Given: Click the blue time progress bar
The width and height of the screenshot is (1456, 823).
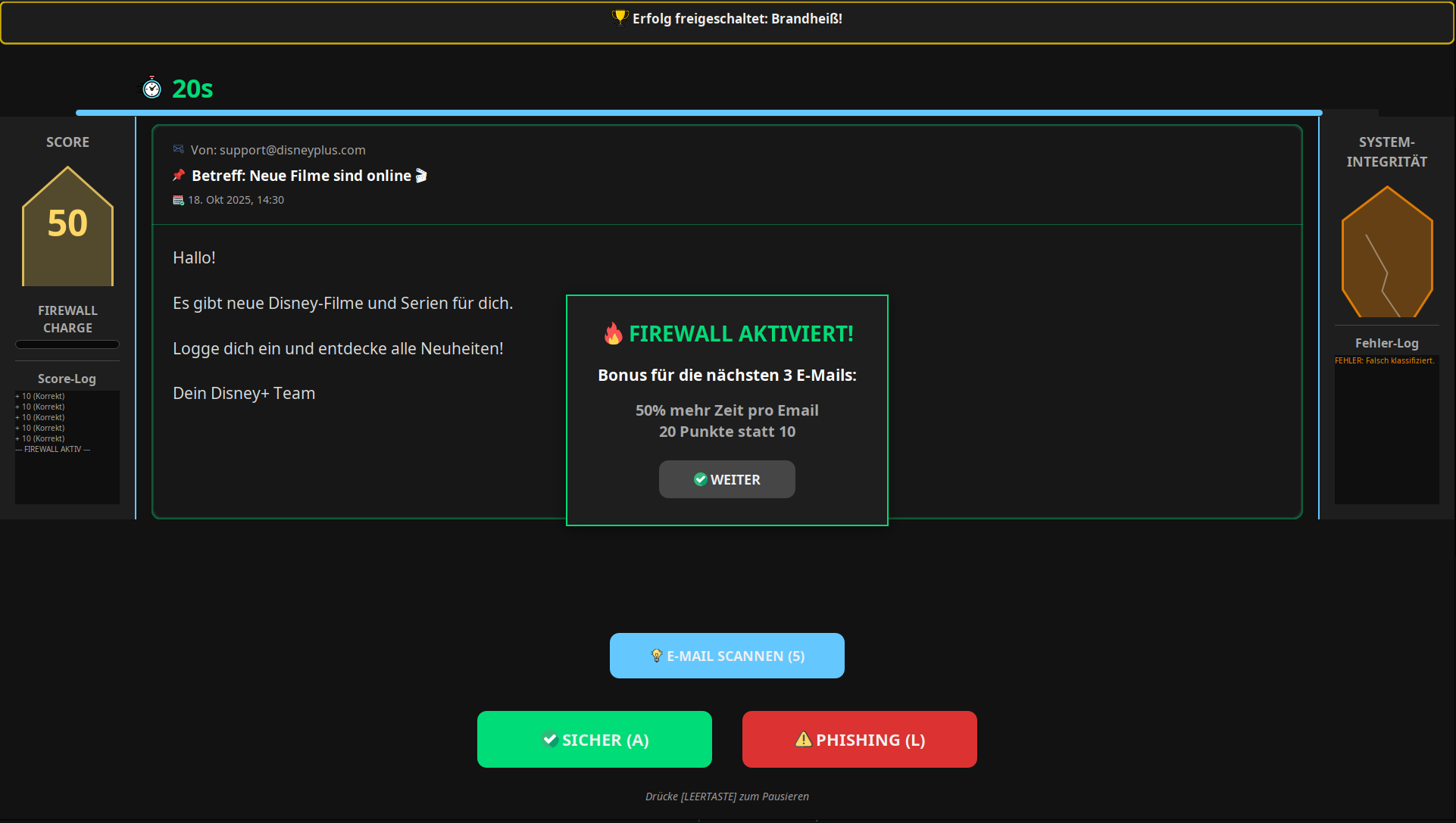Looking at the screenshot, I should pyautogui.click(x=698, y=113).
